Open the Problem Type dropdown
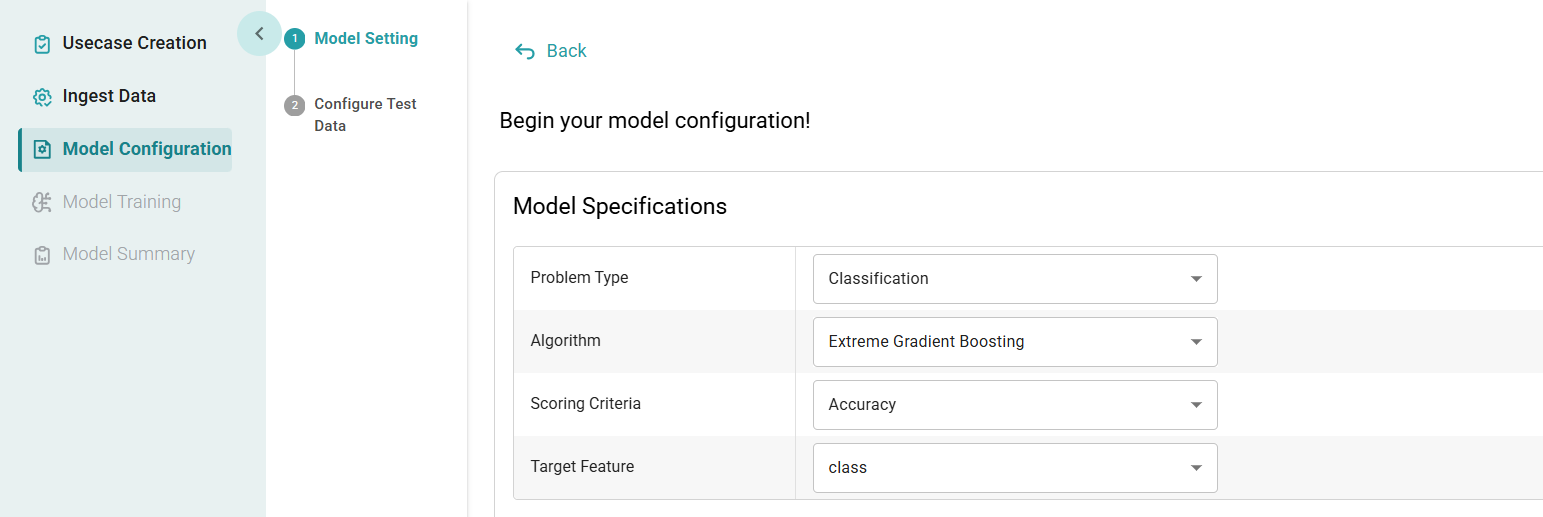 click(x=1015, y=279)
